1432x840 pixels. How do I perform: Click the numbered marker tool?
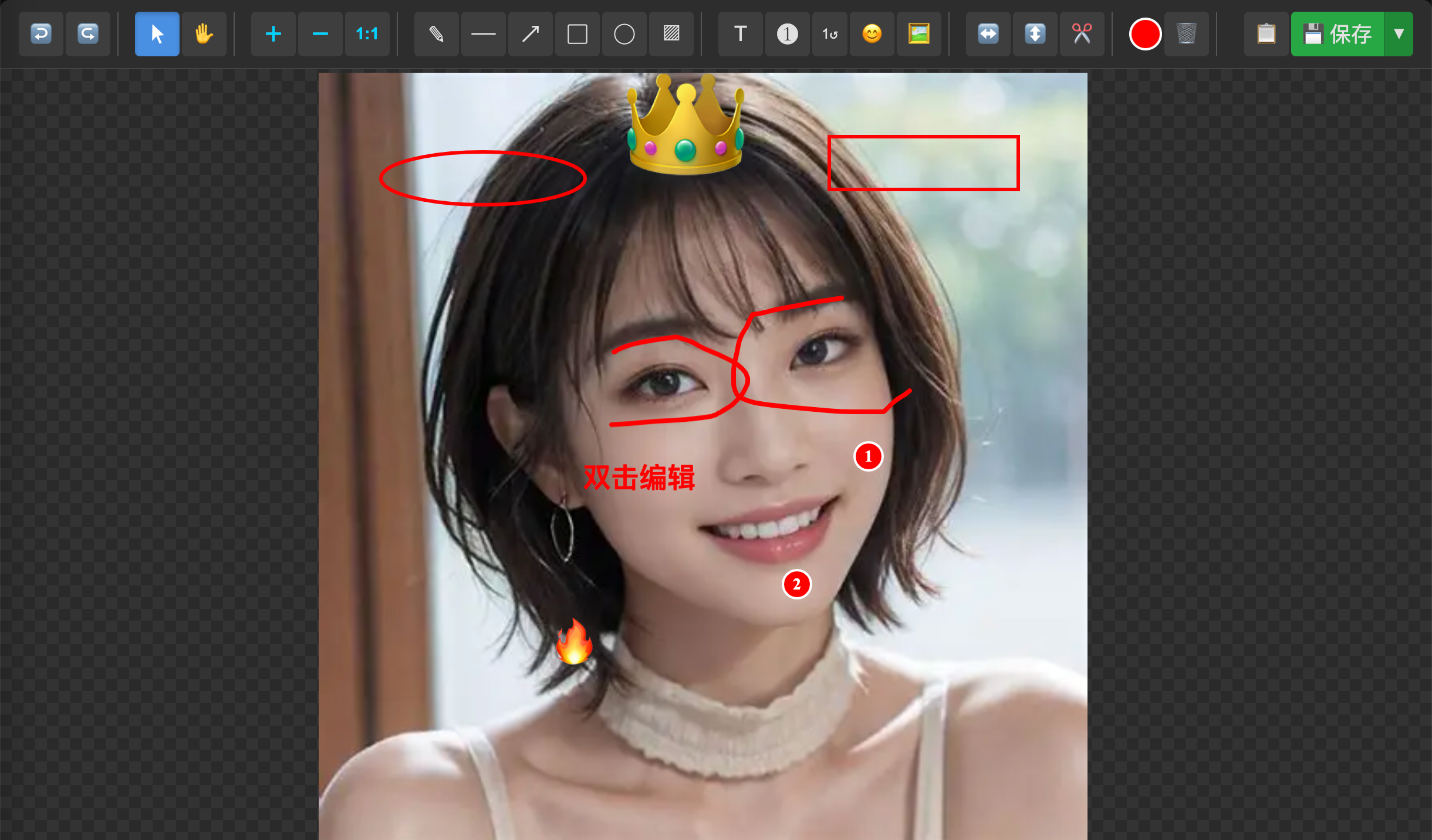(786, 34)
